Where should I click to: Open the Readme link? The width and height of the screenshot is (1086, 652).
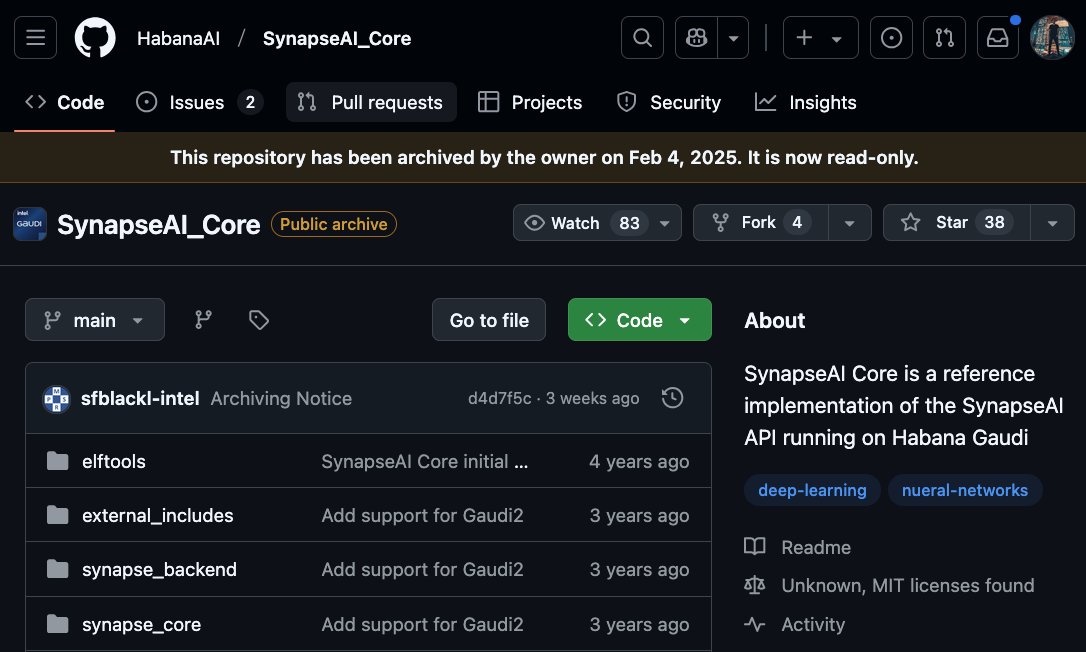[816, 547]
